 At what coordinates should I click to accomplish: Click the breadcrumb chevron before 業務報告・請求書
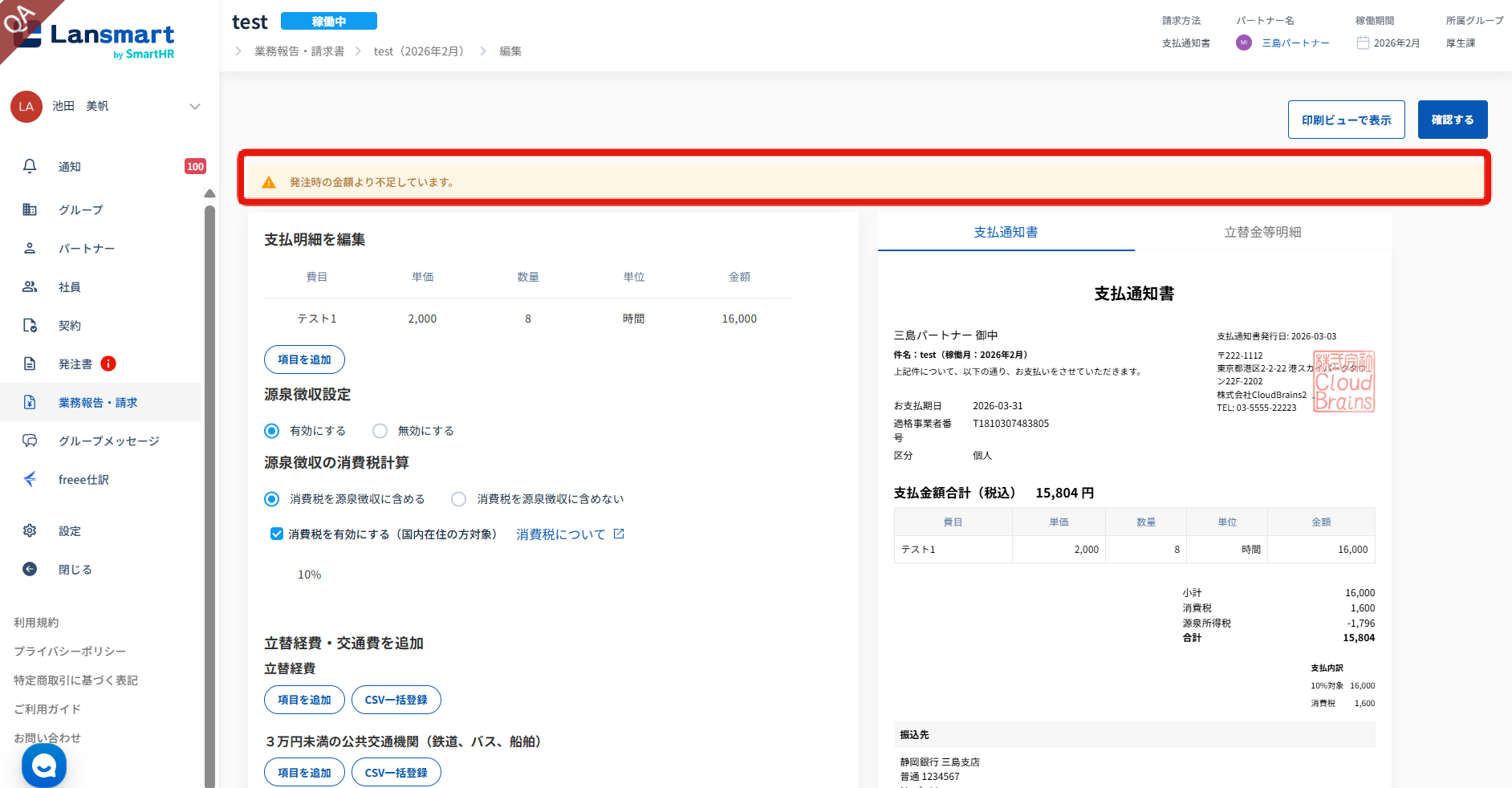pyautogui.click(x=238, y=51)
